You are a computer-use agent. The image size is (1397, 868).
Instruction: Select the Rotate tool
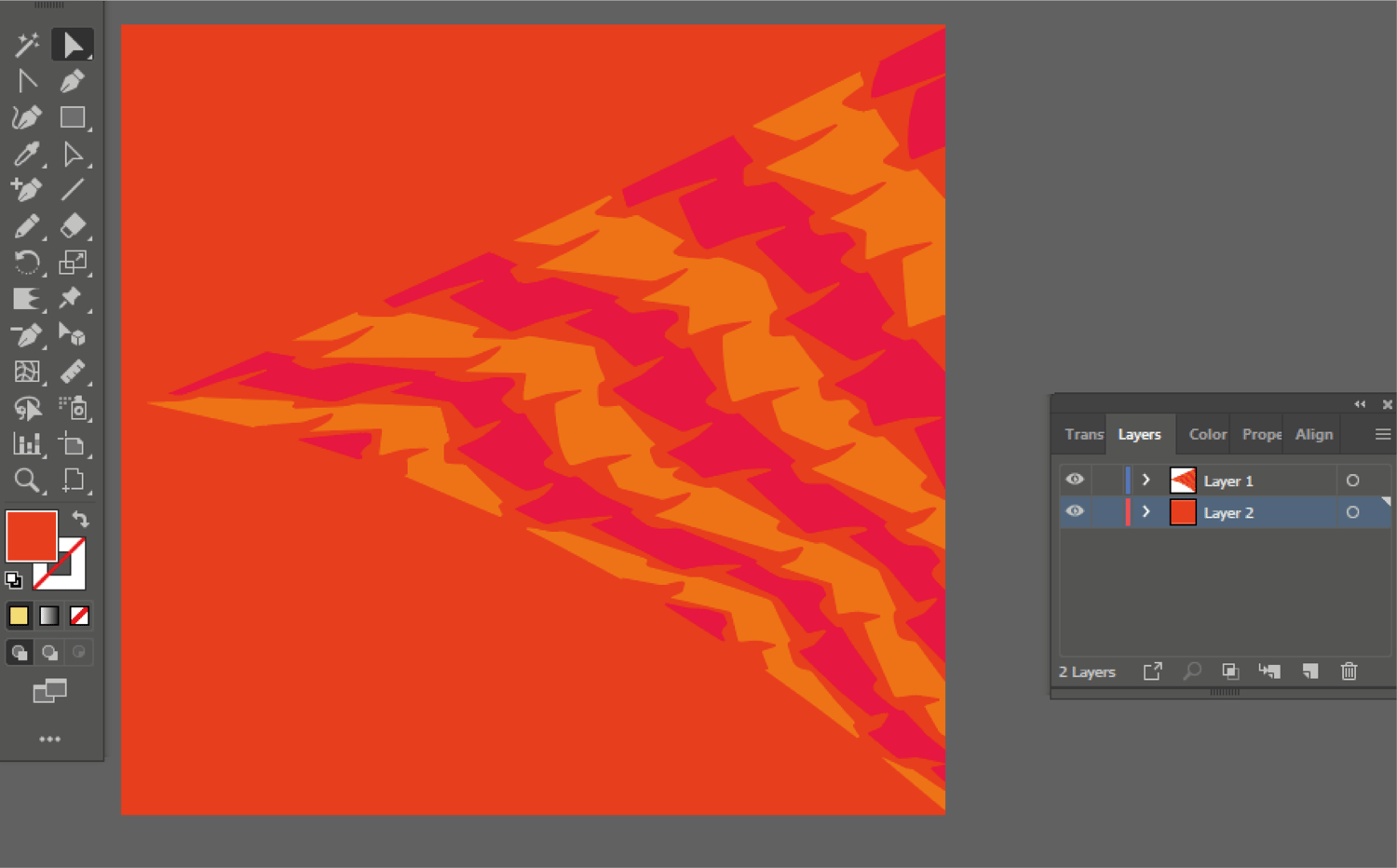[x=27, y=263]
